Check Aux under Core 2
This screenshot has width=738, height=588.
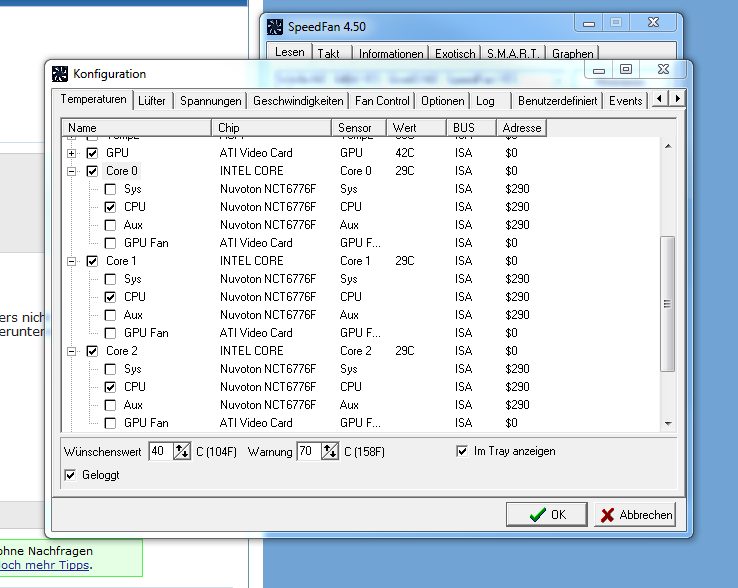pyautogui.click(x=110, y=405)
